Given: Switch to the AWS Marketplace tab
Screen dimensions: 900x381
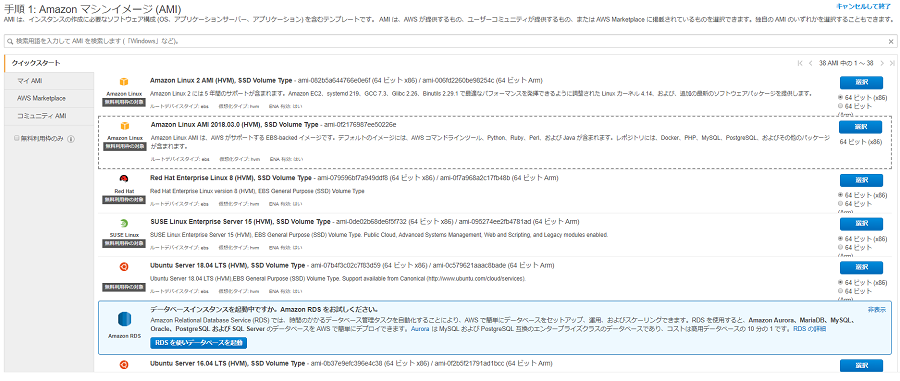Looking at the screenshot, I should 49,98.
